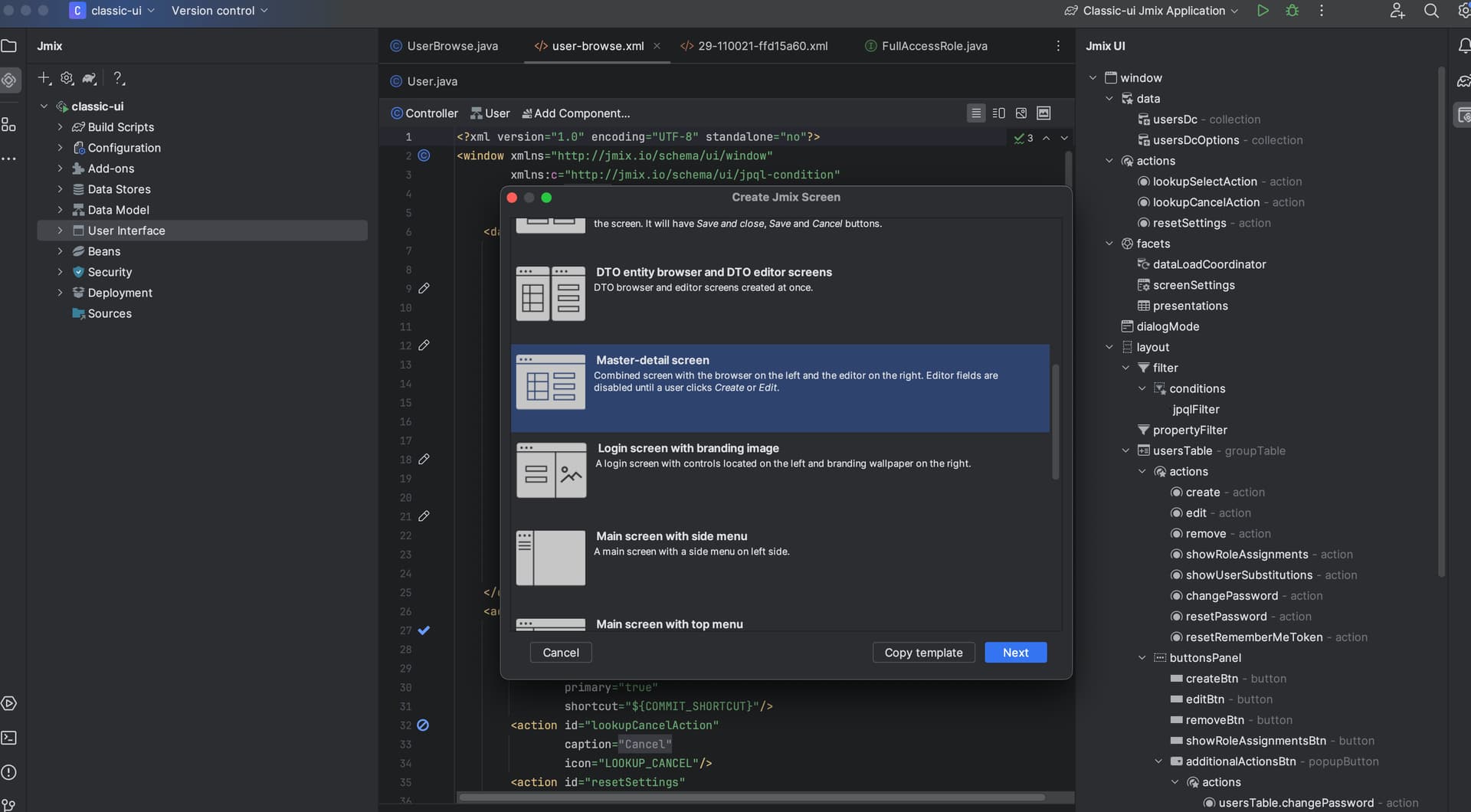Image resolution: width=1471 pixels, height=812 pixels.
Task: Click the edit pencil gutter icon on line 9
Action: pos(424,288)
